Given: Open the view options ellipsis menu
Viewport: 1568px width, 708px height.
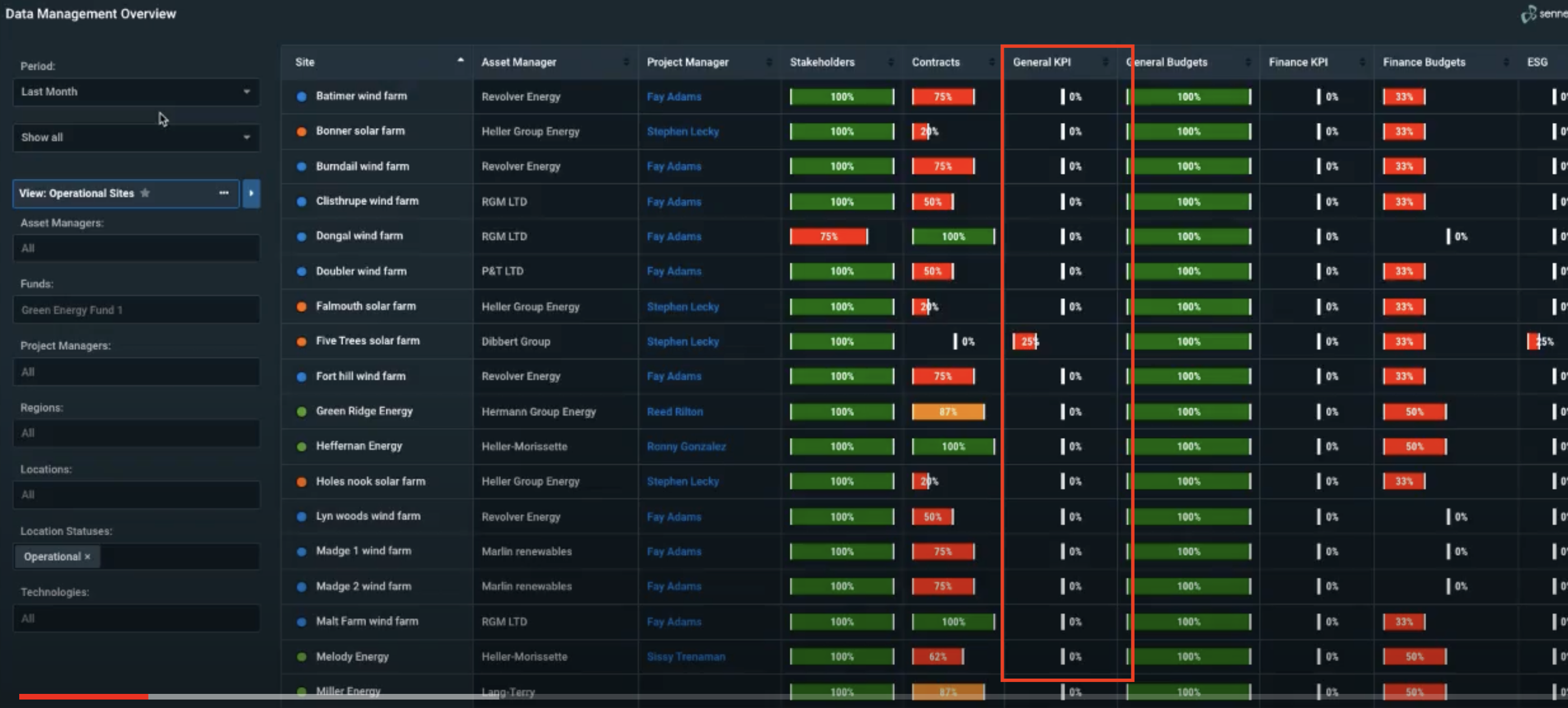Looking at the screenshot, I should tap(223, 193).
